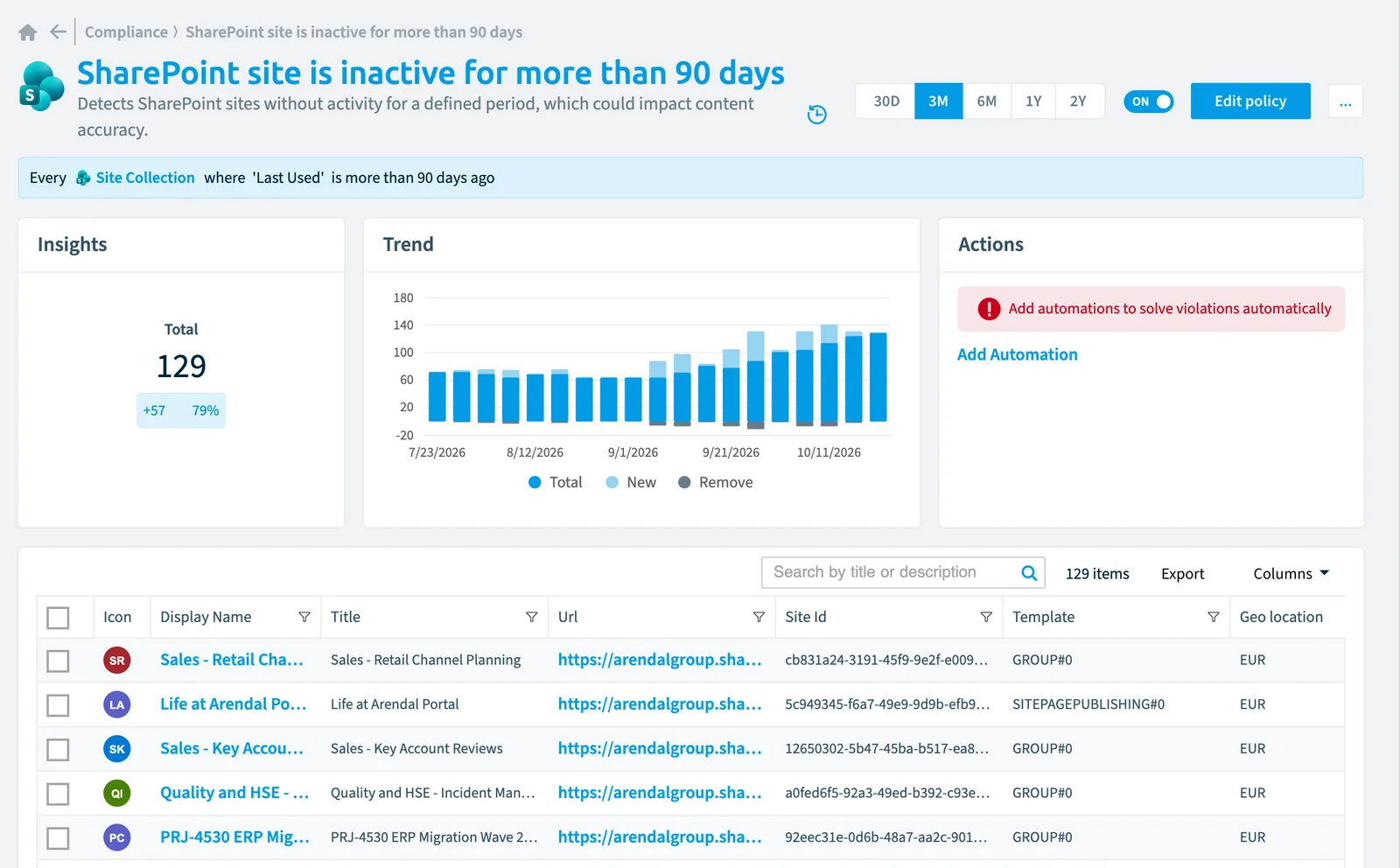Click the PC site avatar icon
The width and height of the screenshot is (1400, 868).
pyautogui.click(x=117, y=837)
